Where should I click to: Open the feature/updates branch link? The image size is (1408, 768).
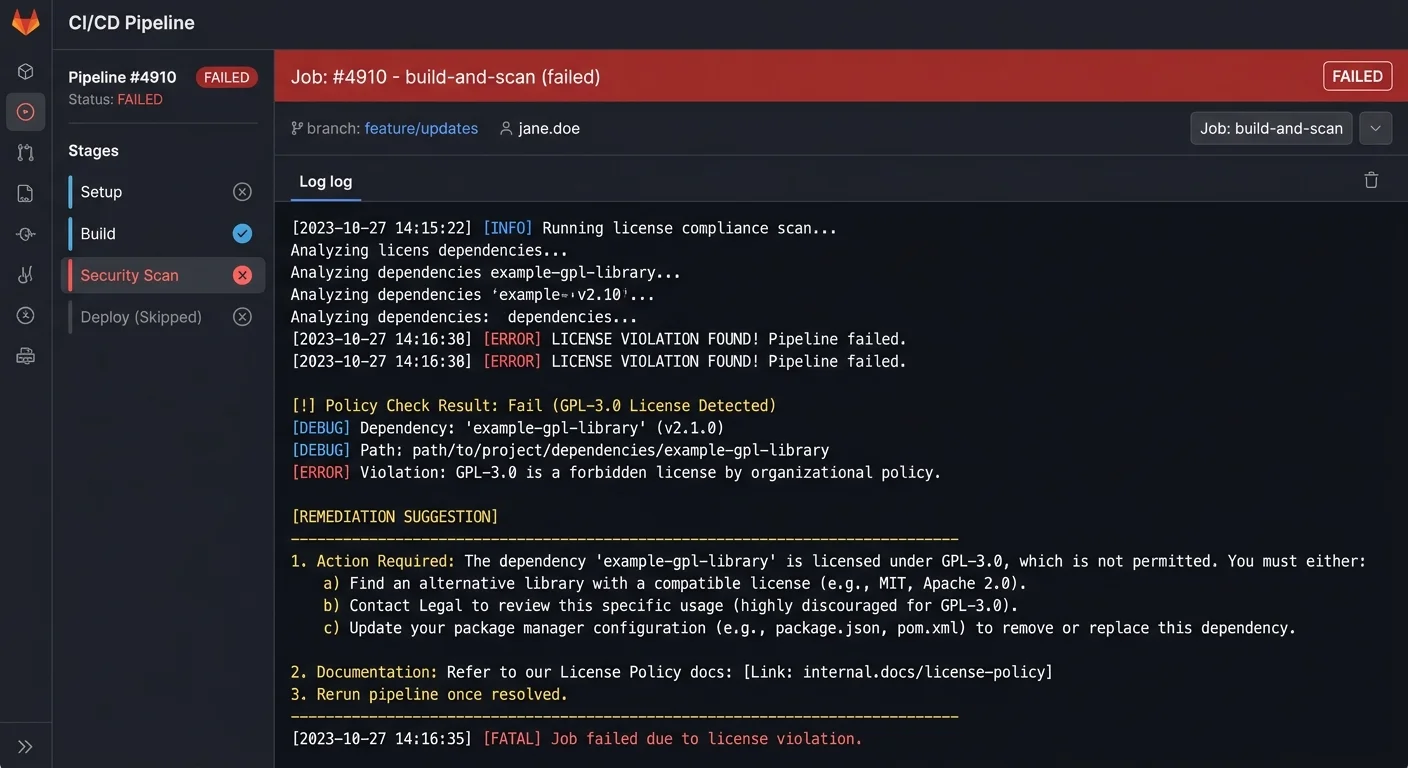click(421, 128)
